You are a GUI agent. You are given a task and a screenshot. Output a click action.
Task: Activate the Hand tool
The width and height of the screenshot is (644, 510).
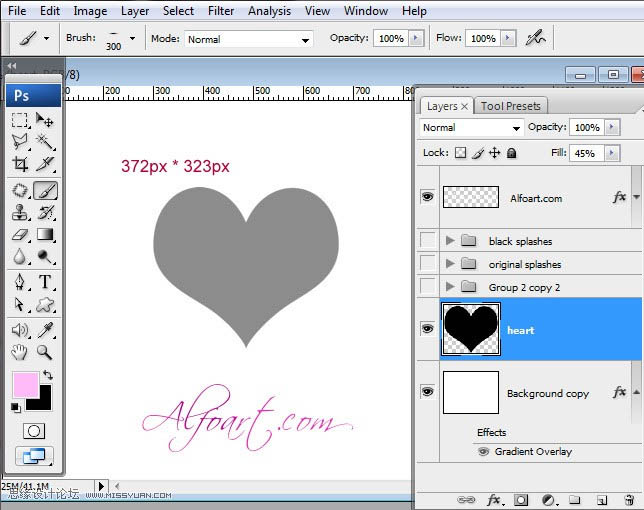20,352
